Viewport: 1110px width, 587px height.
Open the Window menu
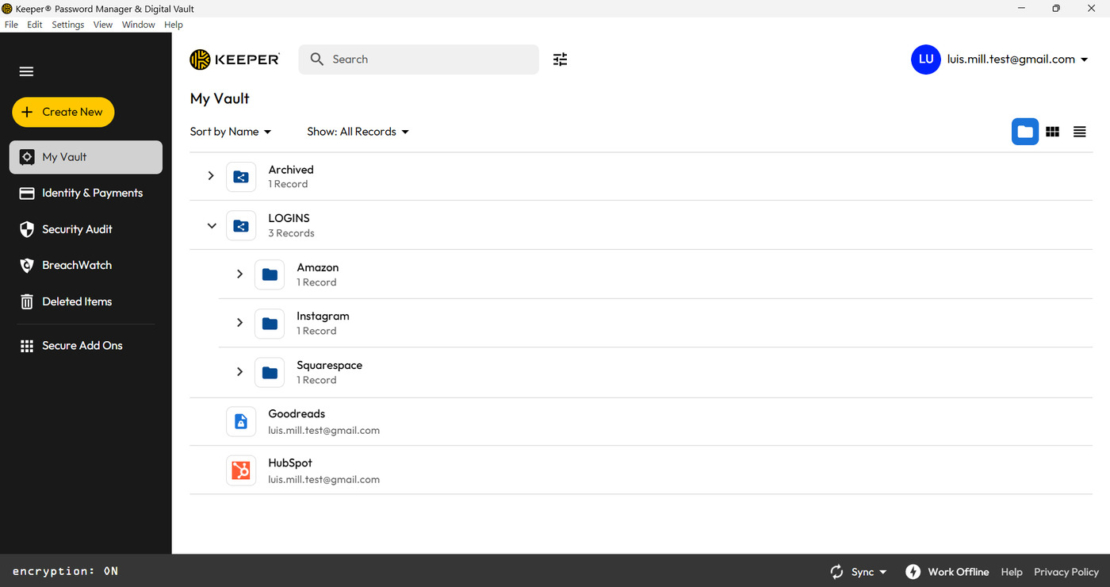coord(138,24)
